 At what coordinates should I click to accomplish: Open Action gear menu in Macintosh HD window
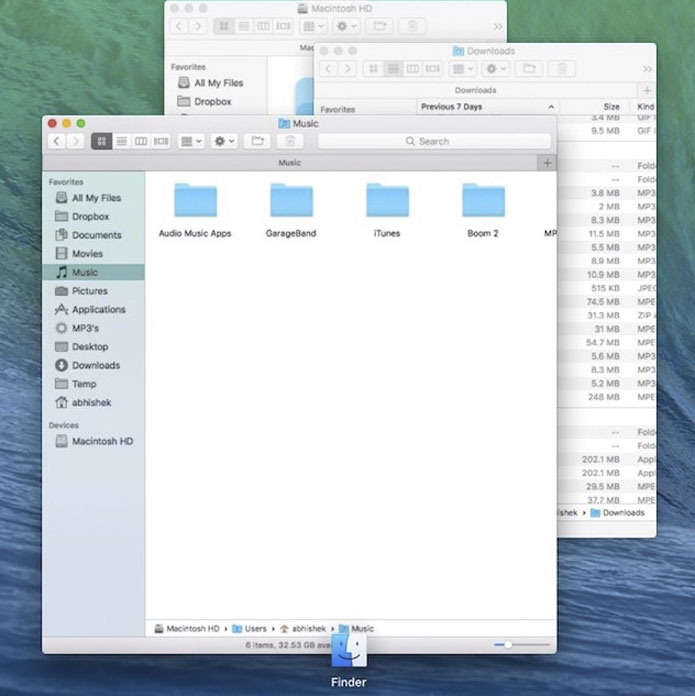click(x=347, y=26)
